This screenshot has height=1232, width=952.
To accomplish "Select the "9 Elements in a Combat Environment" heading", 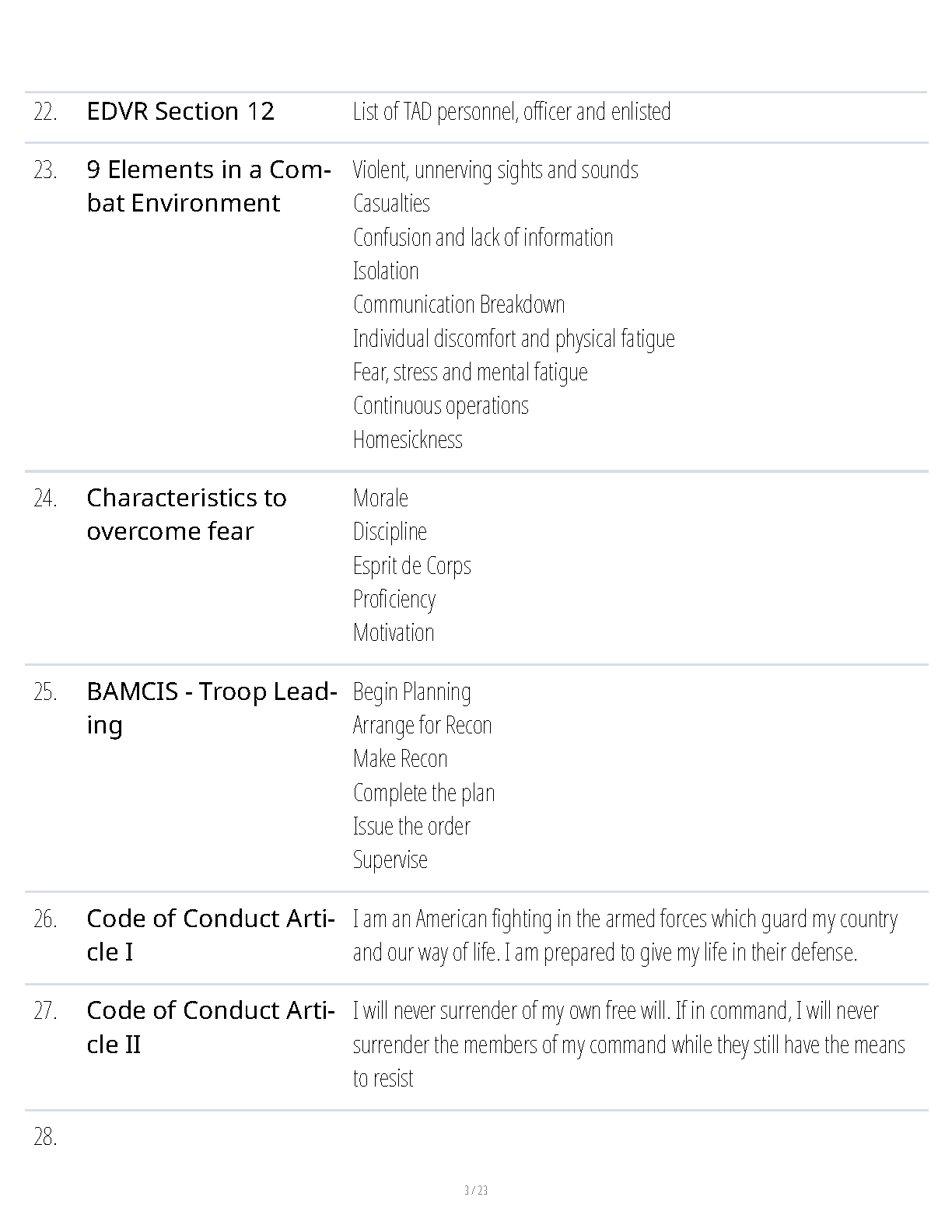I will [208, 186].
